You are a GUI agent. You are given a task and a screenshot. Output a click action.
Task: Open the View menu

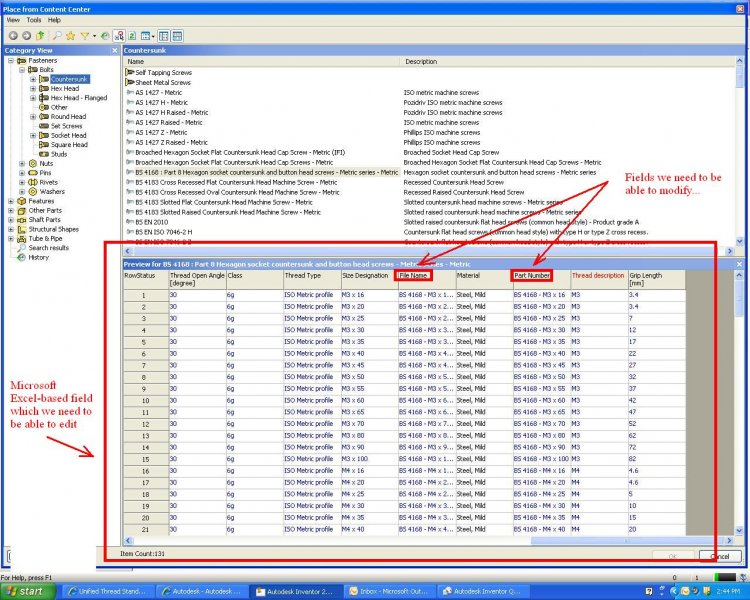pyautogui.click(x=13, y=19)
